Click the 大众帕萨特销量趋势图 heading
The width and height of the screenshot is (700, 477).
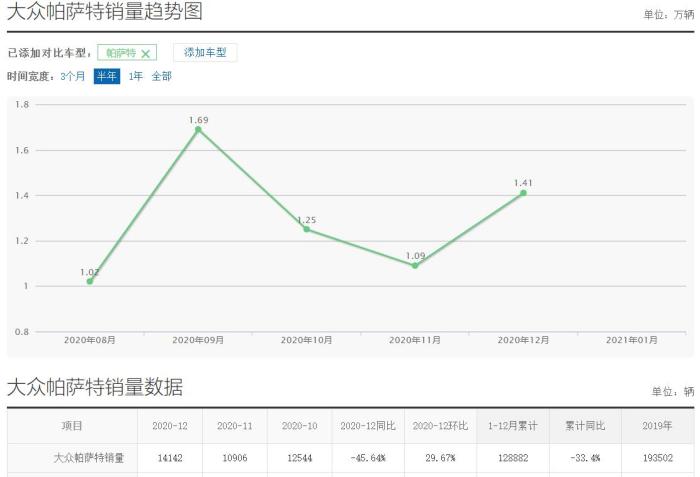[x=105, y=11]
